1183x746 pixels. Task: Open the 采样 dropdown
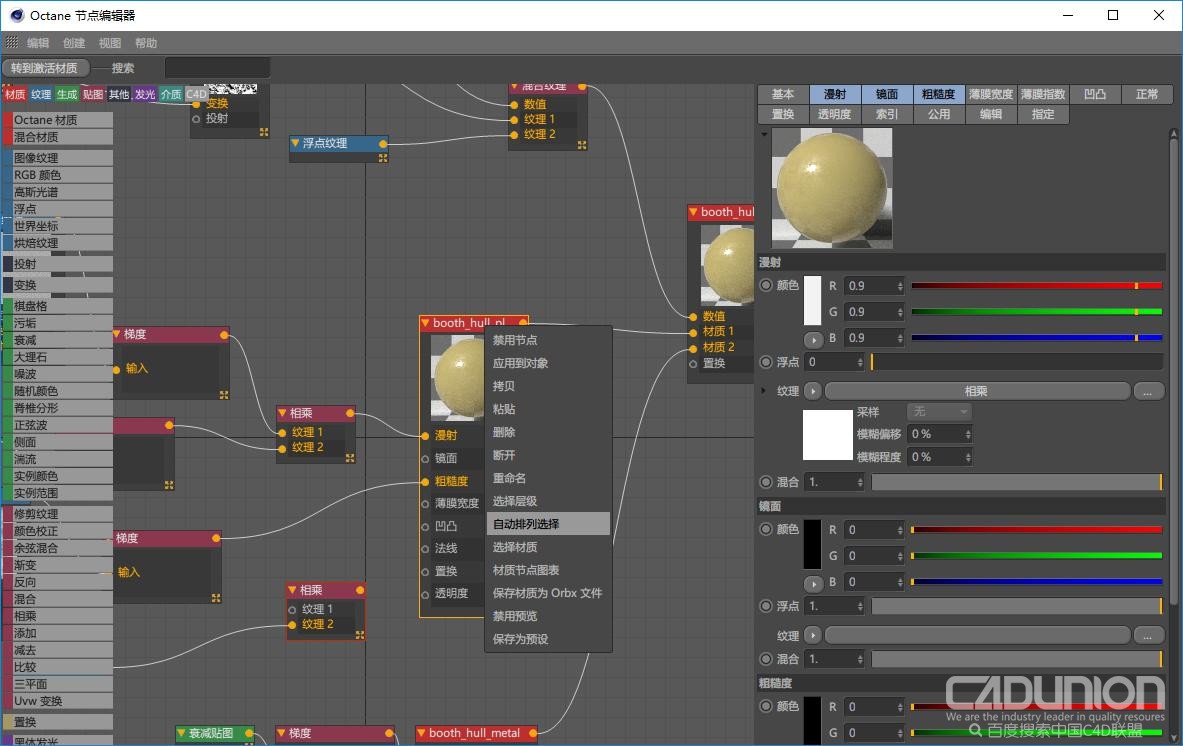pos(939,411)
